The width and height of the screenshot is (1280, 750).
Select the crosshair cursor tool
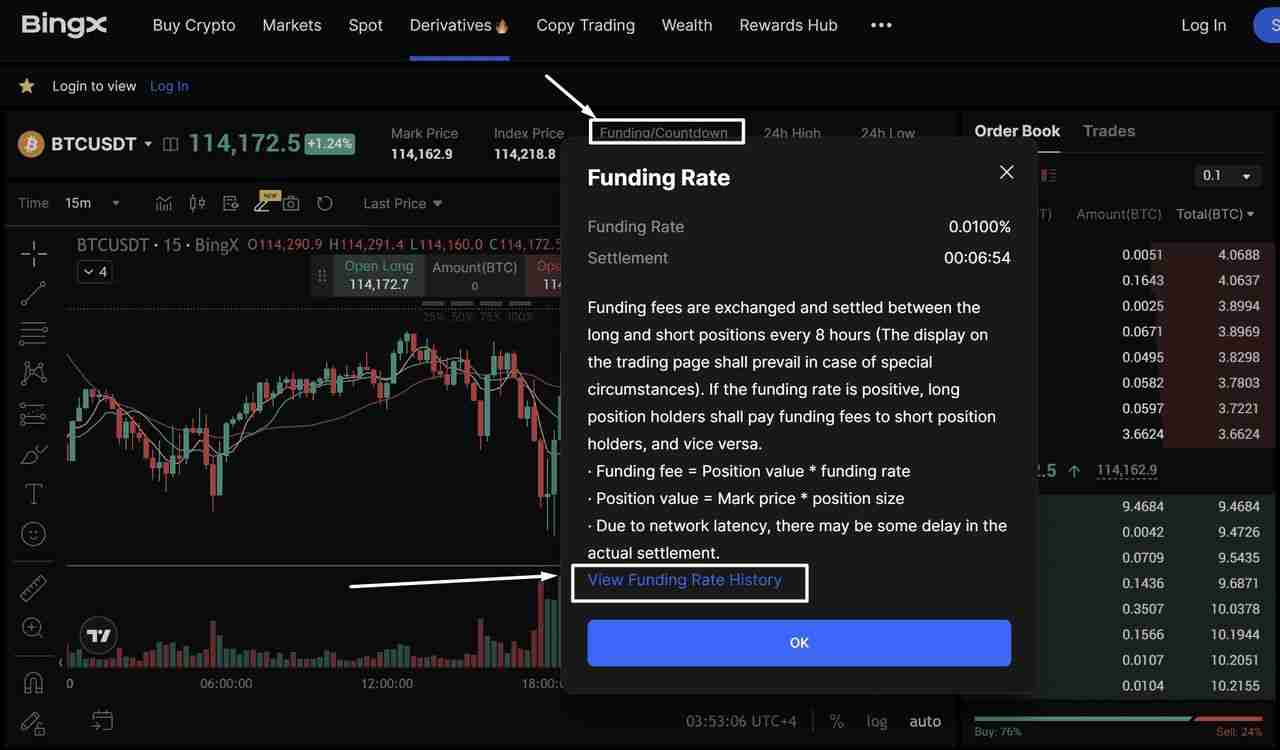[x=34, y=253]
